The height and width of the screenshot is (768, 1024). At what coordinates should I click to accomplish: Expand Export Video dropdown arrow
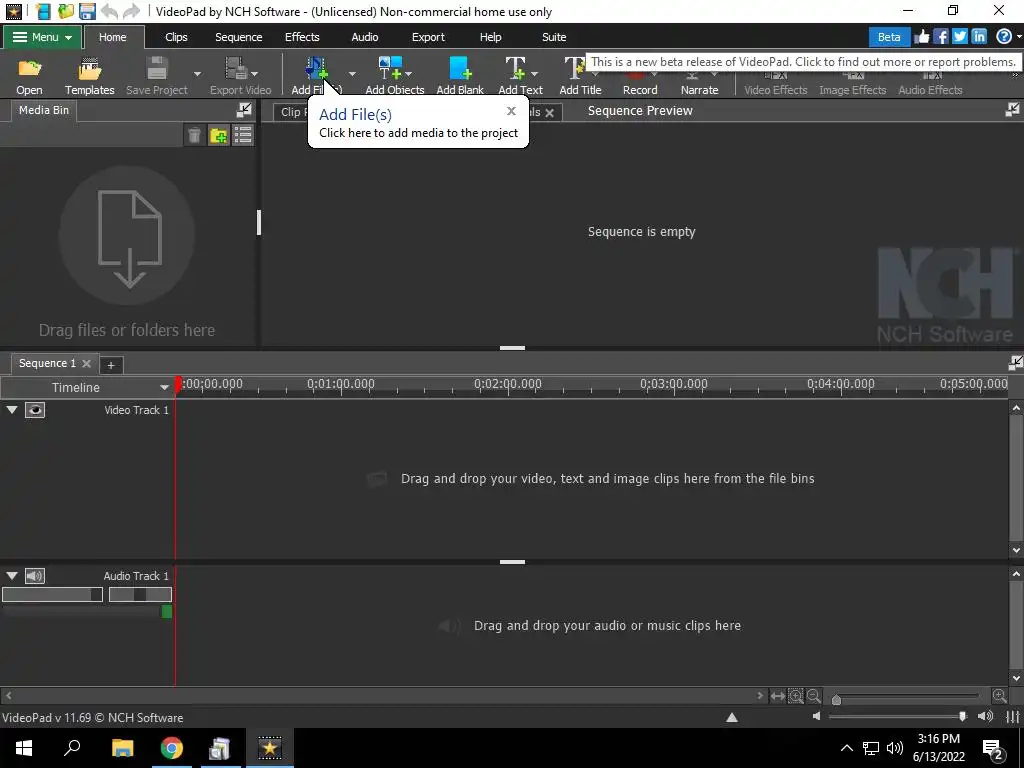tap(254, 74)
